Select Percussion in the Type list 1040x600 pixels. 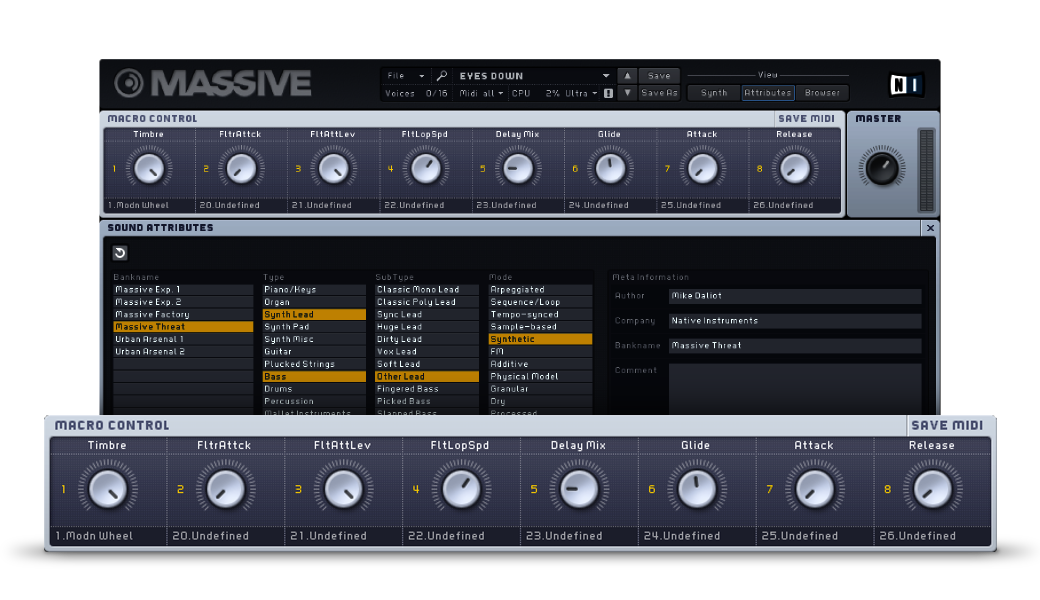314,401
